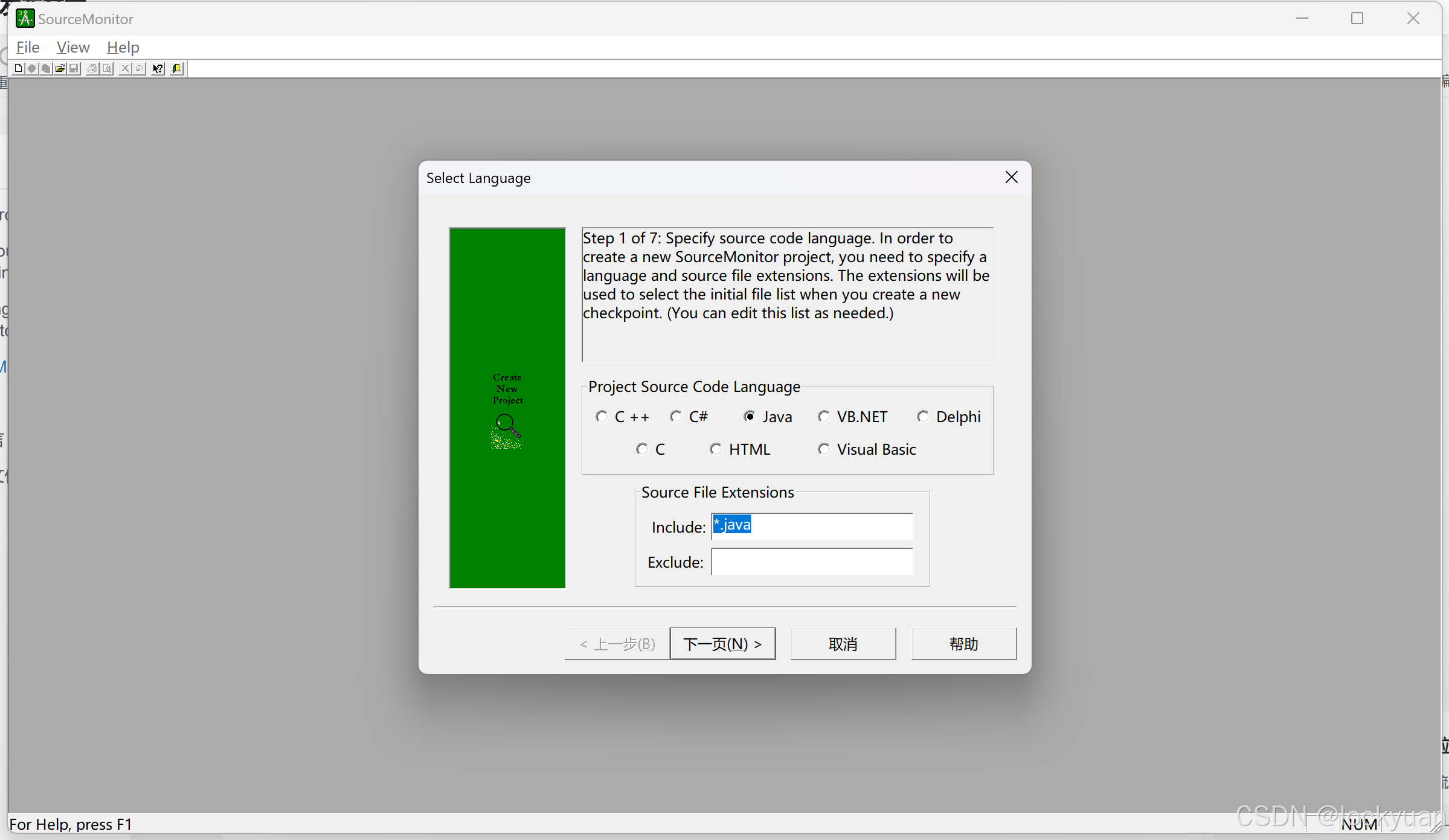1449x840 pixels.
Task: Click the Exclude extensions input field
Action: click(811, 562)
